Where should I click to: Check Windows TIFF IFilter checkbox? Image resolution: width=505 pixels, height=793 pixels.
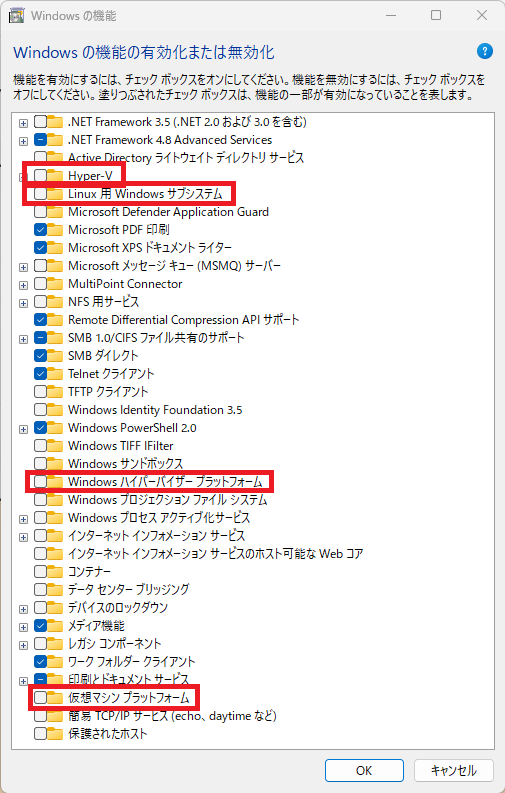tap(40, 446)
